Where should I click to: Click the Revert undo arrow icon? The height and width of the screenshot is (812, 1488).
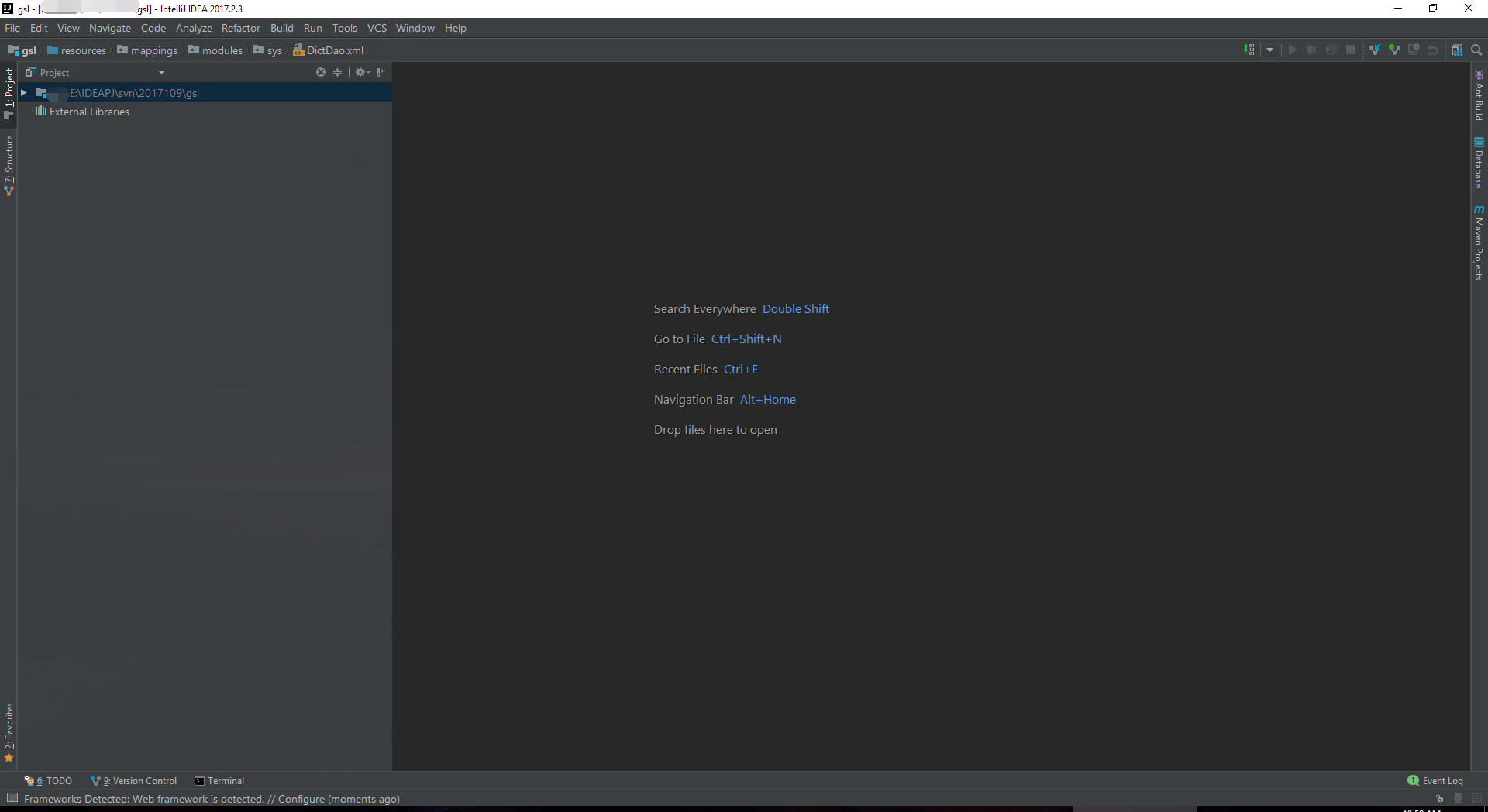(1433, 50)
